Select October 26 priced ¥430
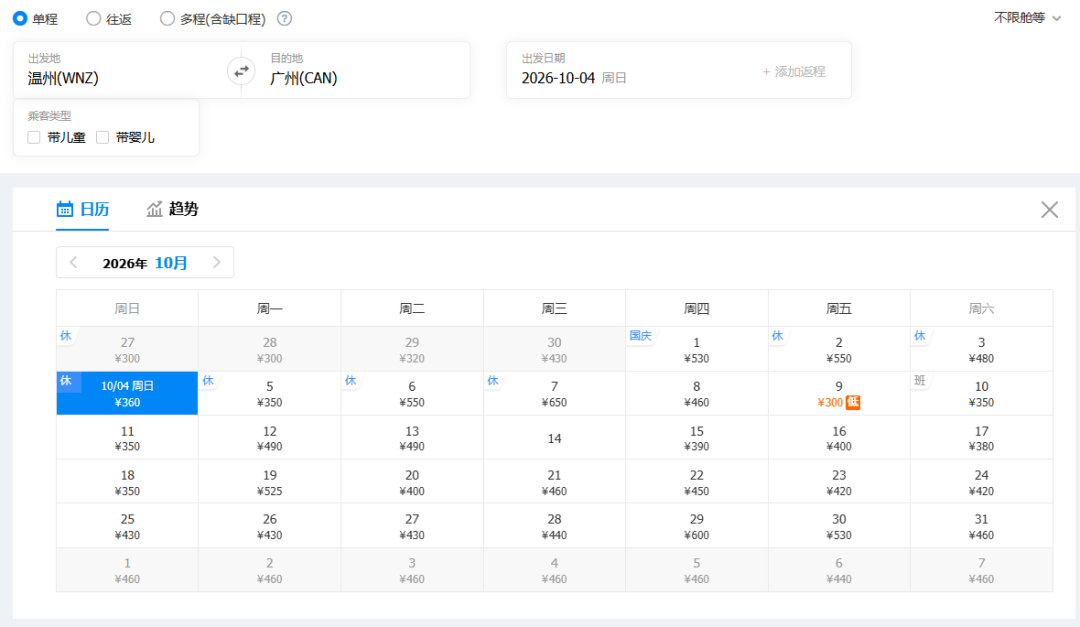The height and width of the screenshot is (627, 1080). click(x=269, y=526)
